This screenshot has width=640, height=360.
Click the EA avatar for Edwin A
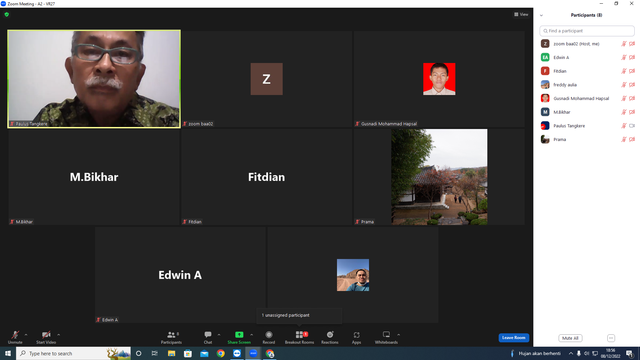pos(545,58)
